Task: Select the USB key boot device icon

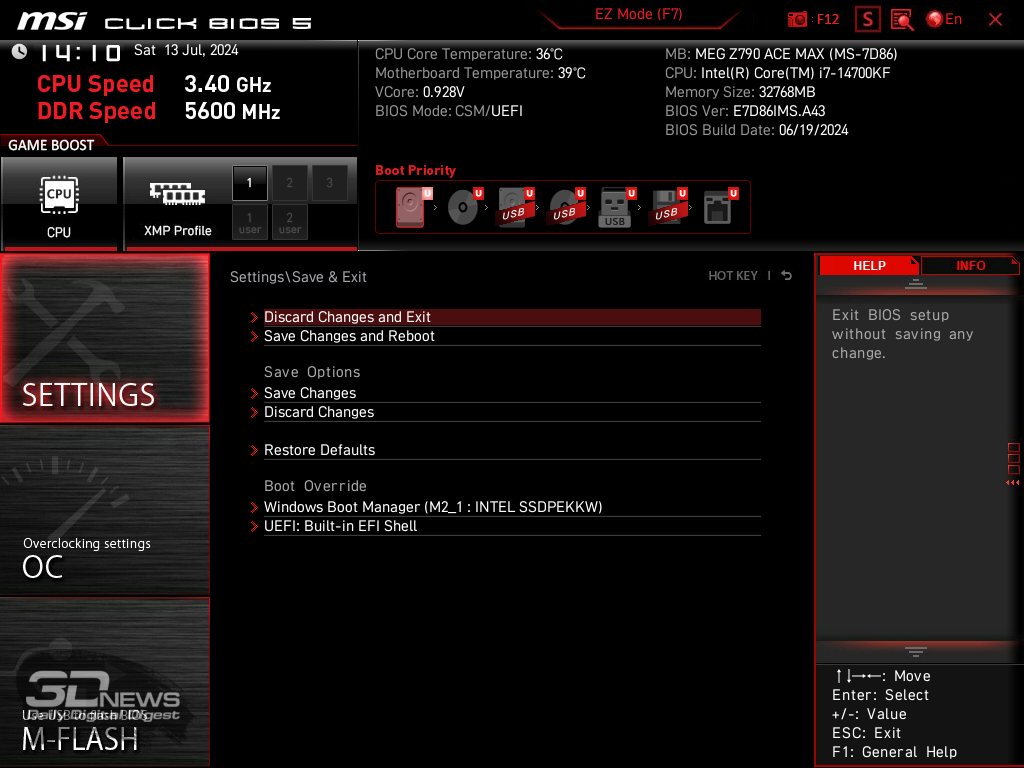Action: coord(616,207)
